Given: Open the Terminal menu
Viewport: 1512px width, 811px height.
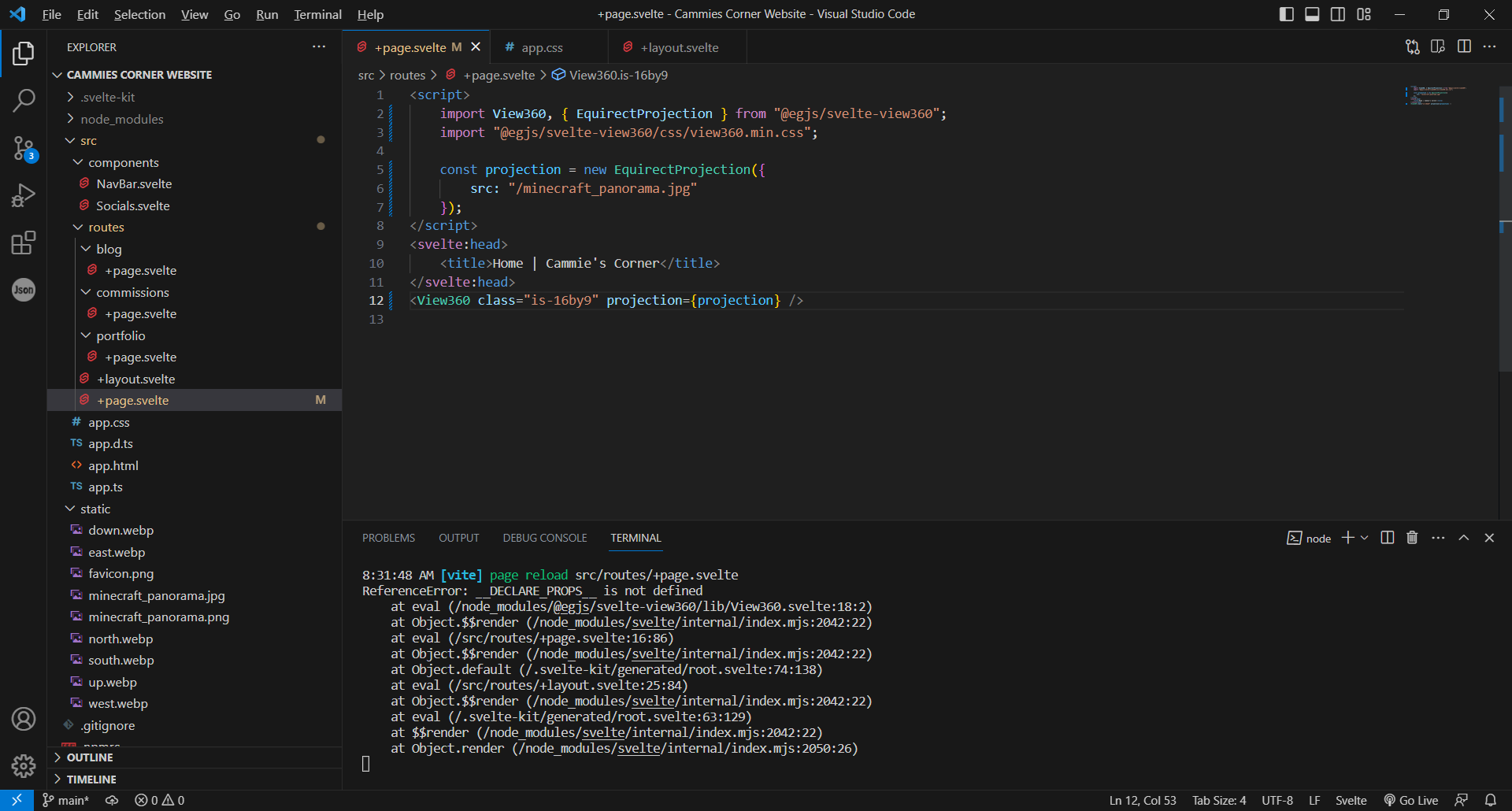Looking at the screenshot, I should 317,14.
